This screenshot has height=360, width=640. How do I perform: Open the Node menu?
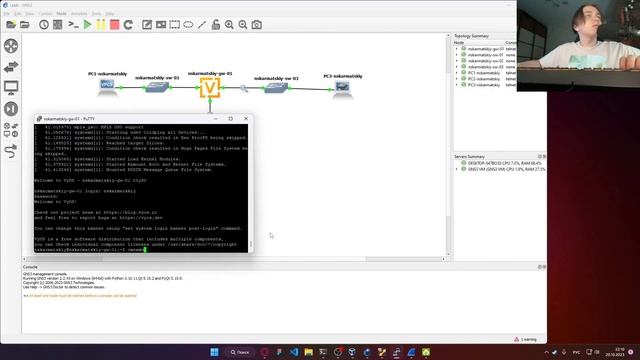tap(61, 13)
